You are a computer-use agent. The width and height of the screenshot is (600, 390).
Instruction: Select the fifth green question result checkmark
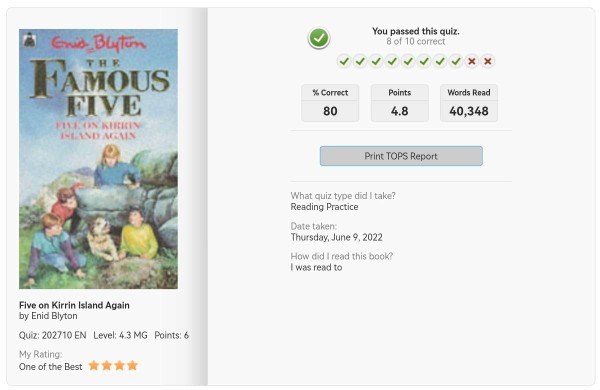click(x=408, y=61)
